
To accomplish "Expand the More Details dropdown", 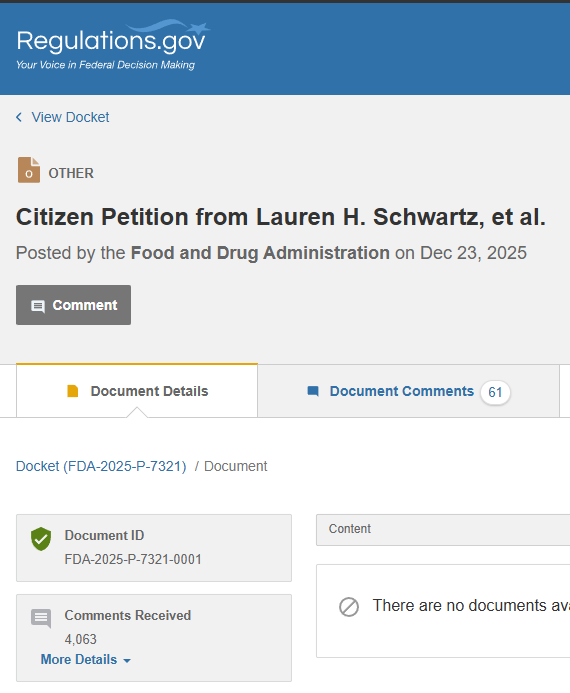I will [86, 659].
